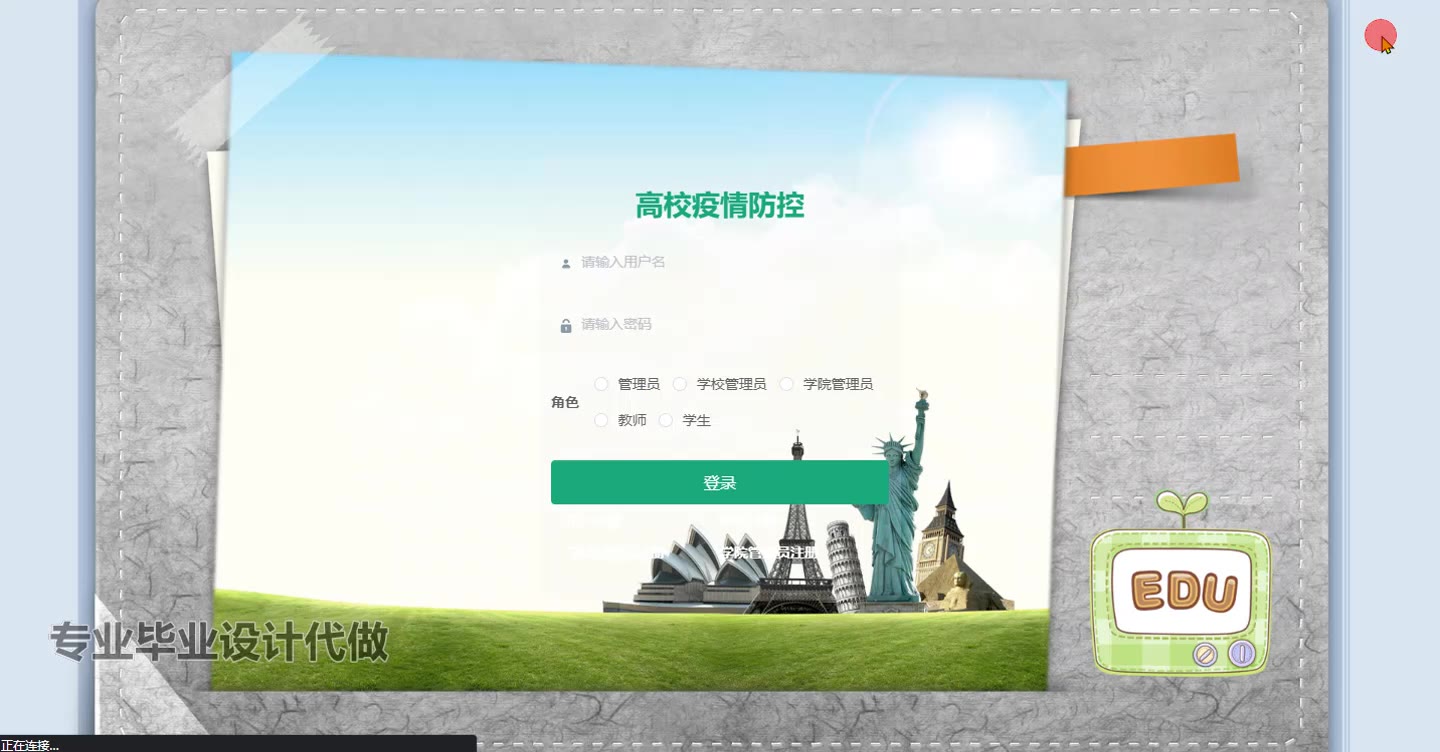
Task: Select the 教师 role radio button
Action: 601,420
